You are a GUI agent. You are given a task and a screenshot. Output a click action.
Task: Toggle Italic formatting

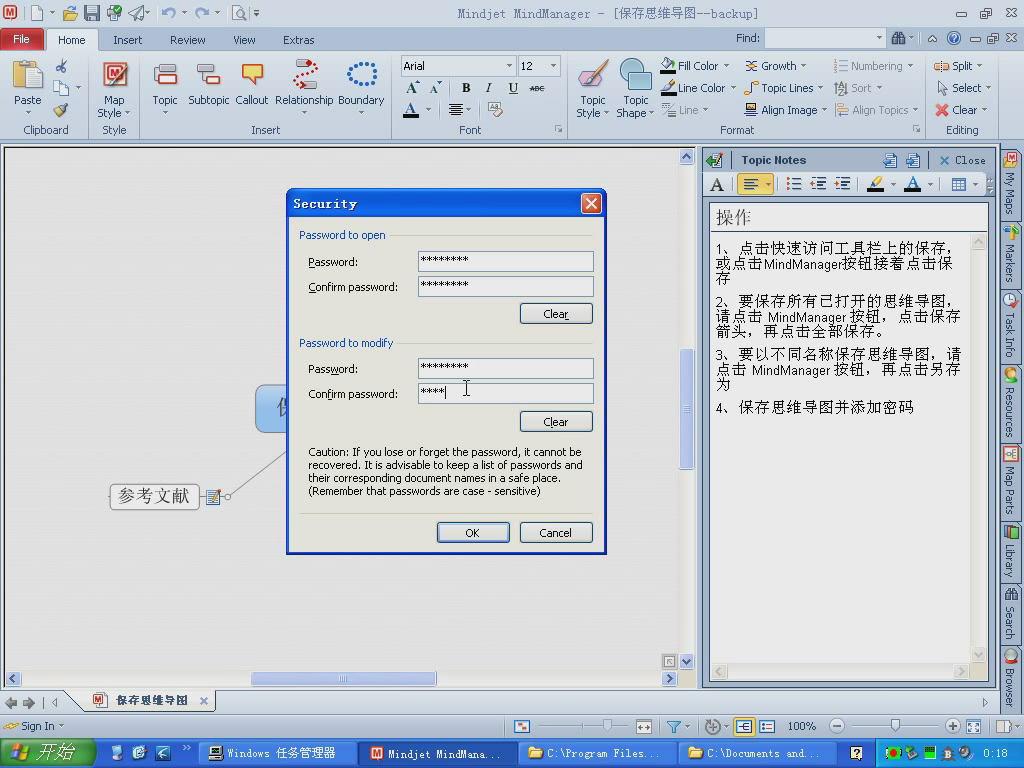tap(488, 88)
